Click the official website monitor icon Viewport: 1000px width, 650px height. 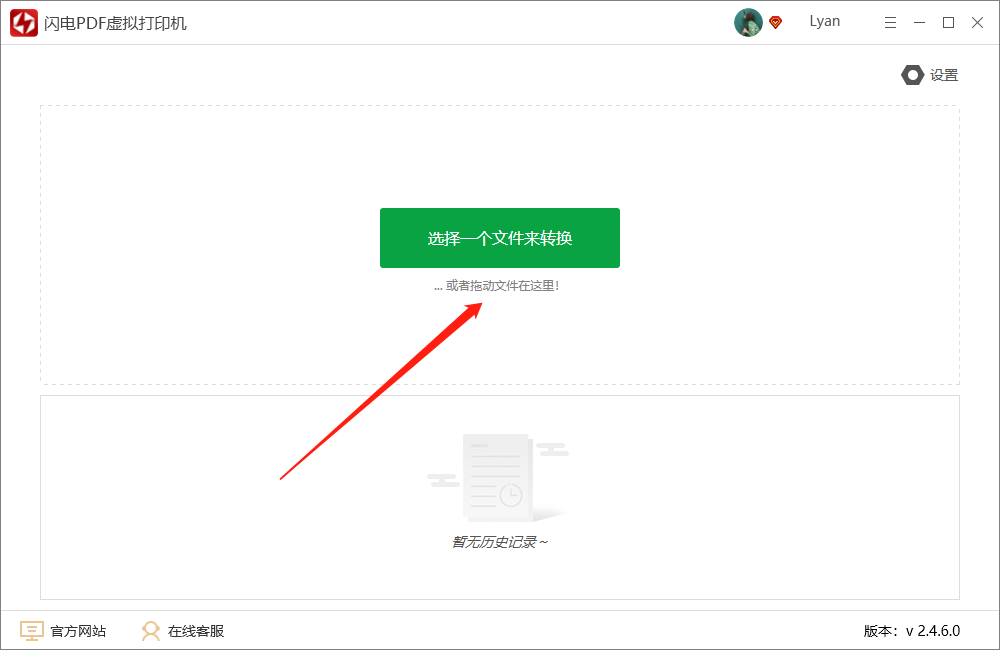click(32, 631)
